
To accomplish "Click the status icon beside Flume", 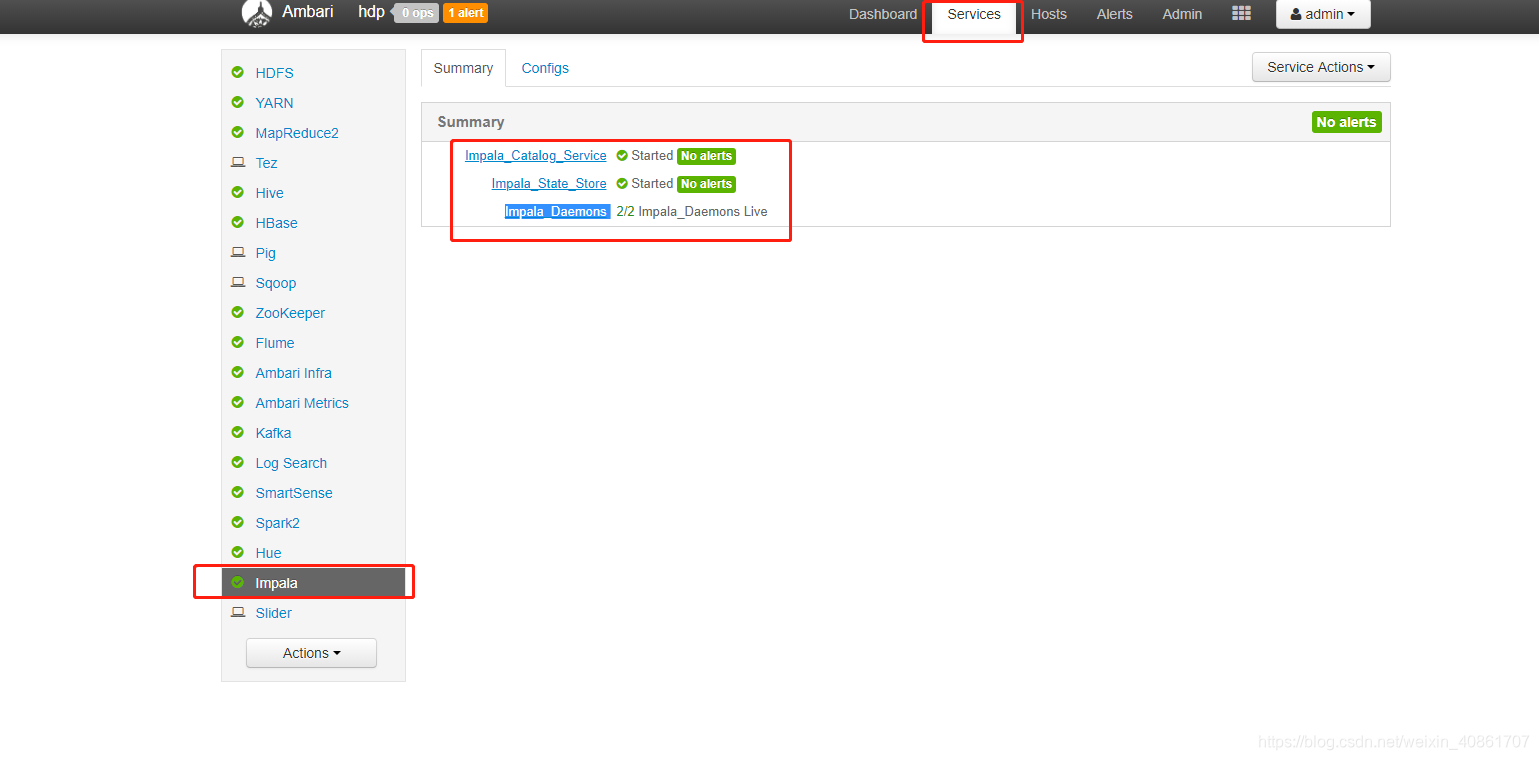I will (238, 342).
